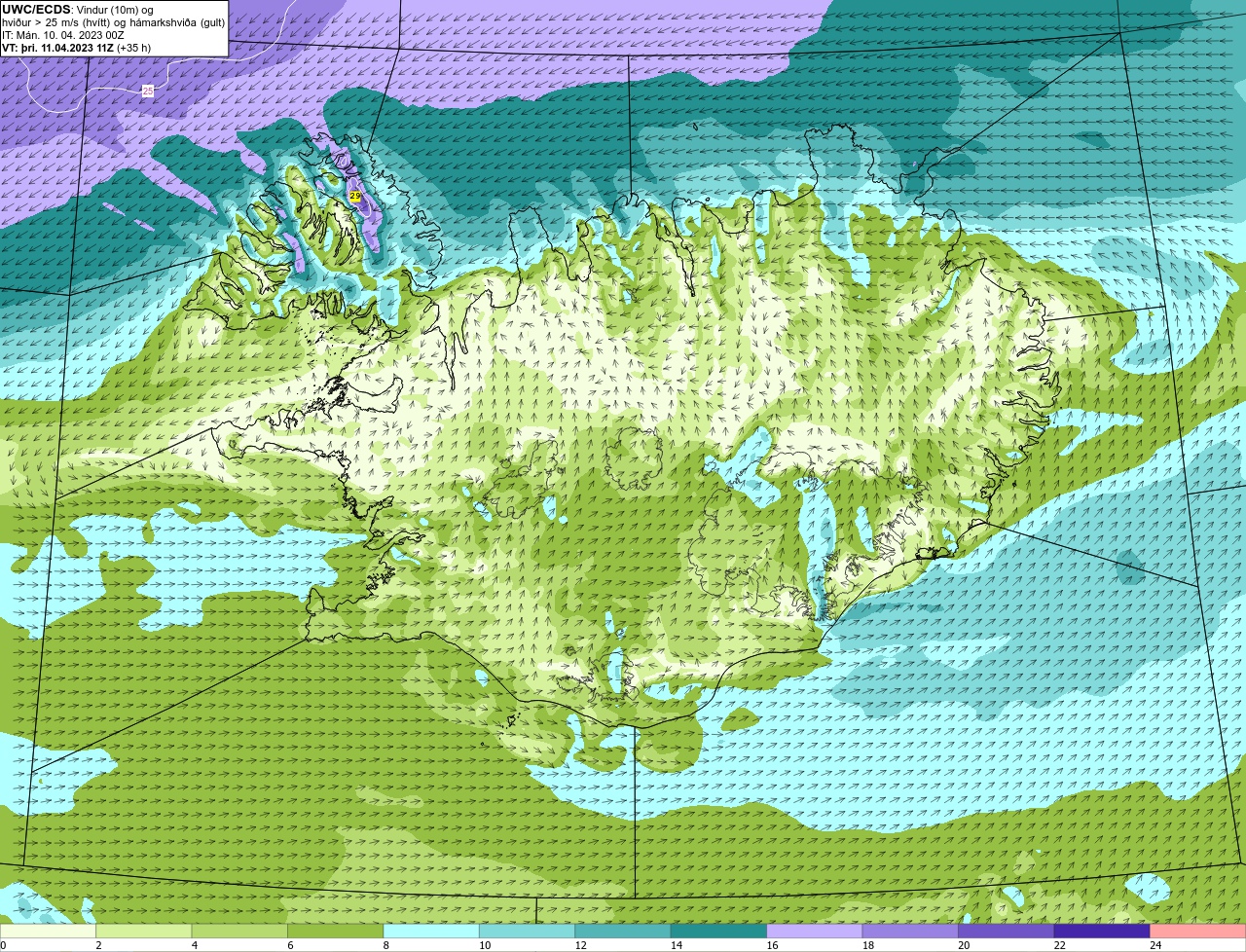Click the 4–6 m/s green legend swatch

tap(239, 932)
